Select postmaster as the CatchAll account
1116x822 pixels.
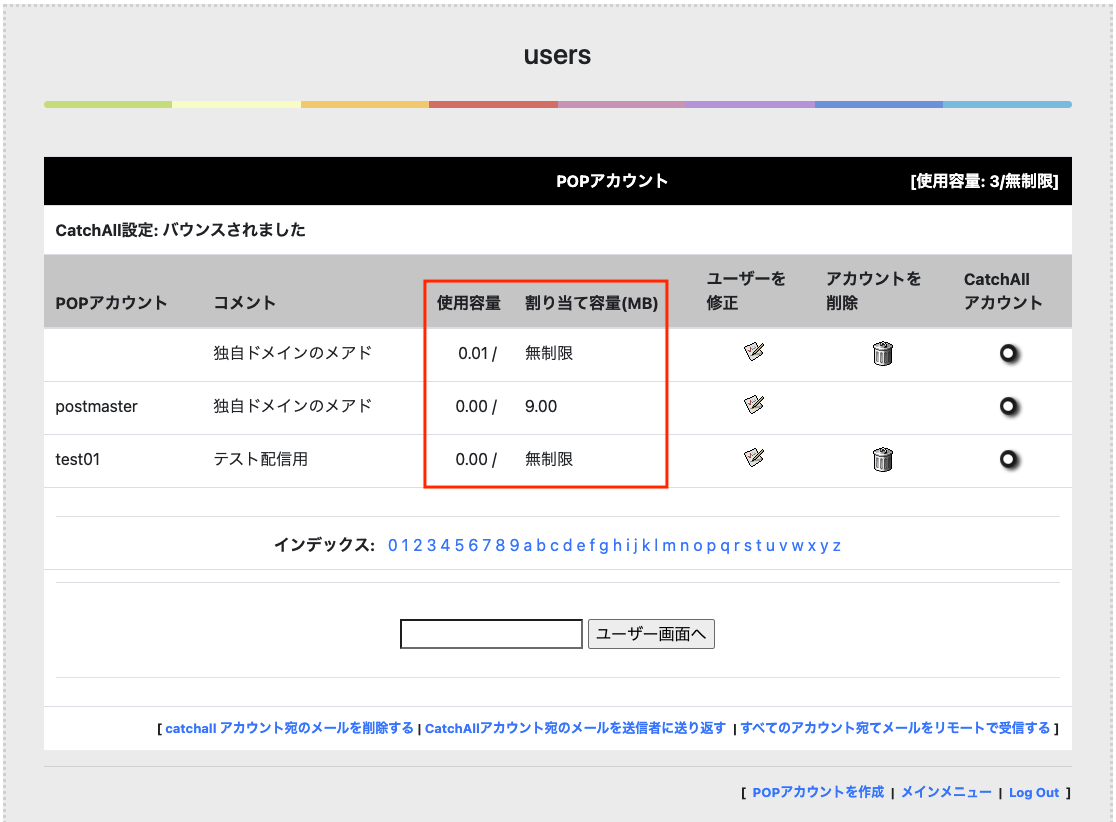point(1009,406)
